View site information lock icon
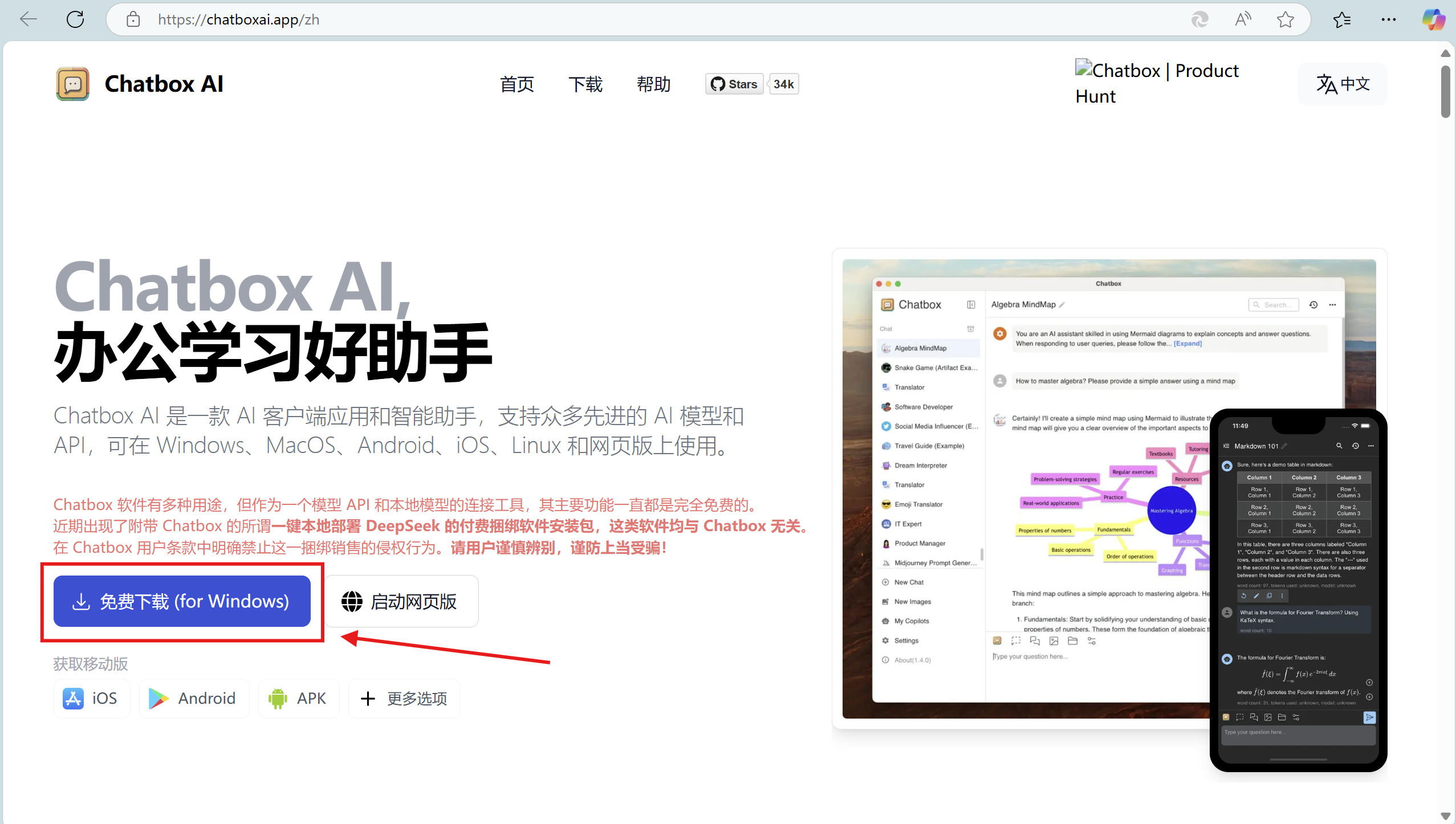The height and width of the screenshot is (824, 1456). [133, 19]
